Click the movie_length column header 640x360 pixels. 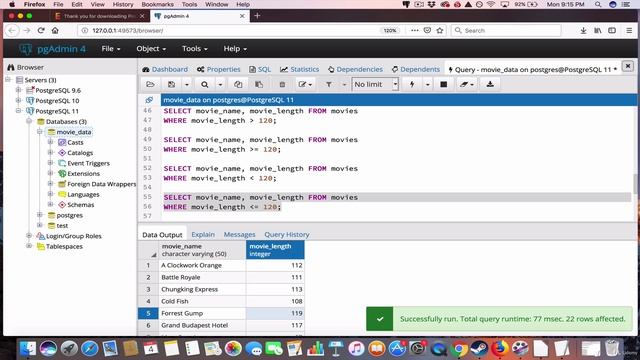[275, 250]
